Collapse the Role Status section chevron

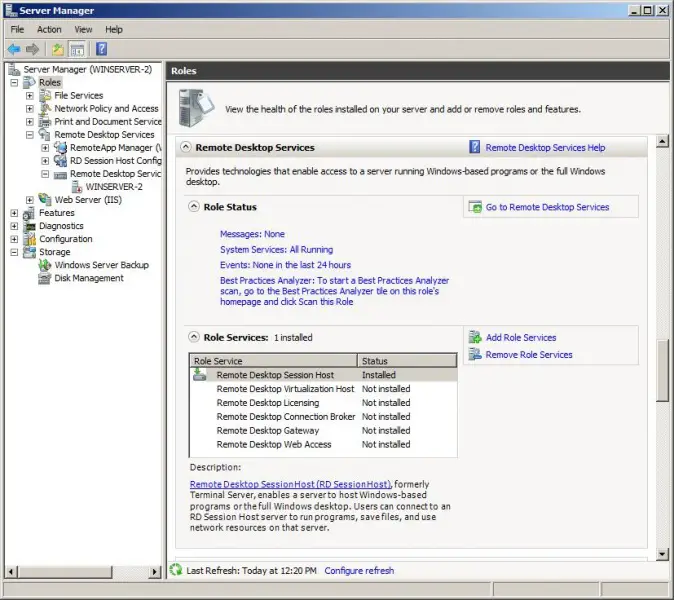pos(194,207)
